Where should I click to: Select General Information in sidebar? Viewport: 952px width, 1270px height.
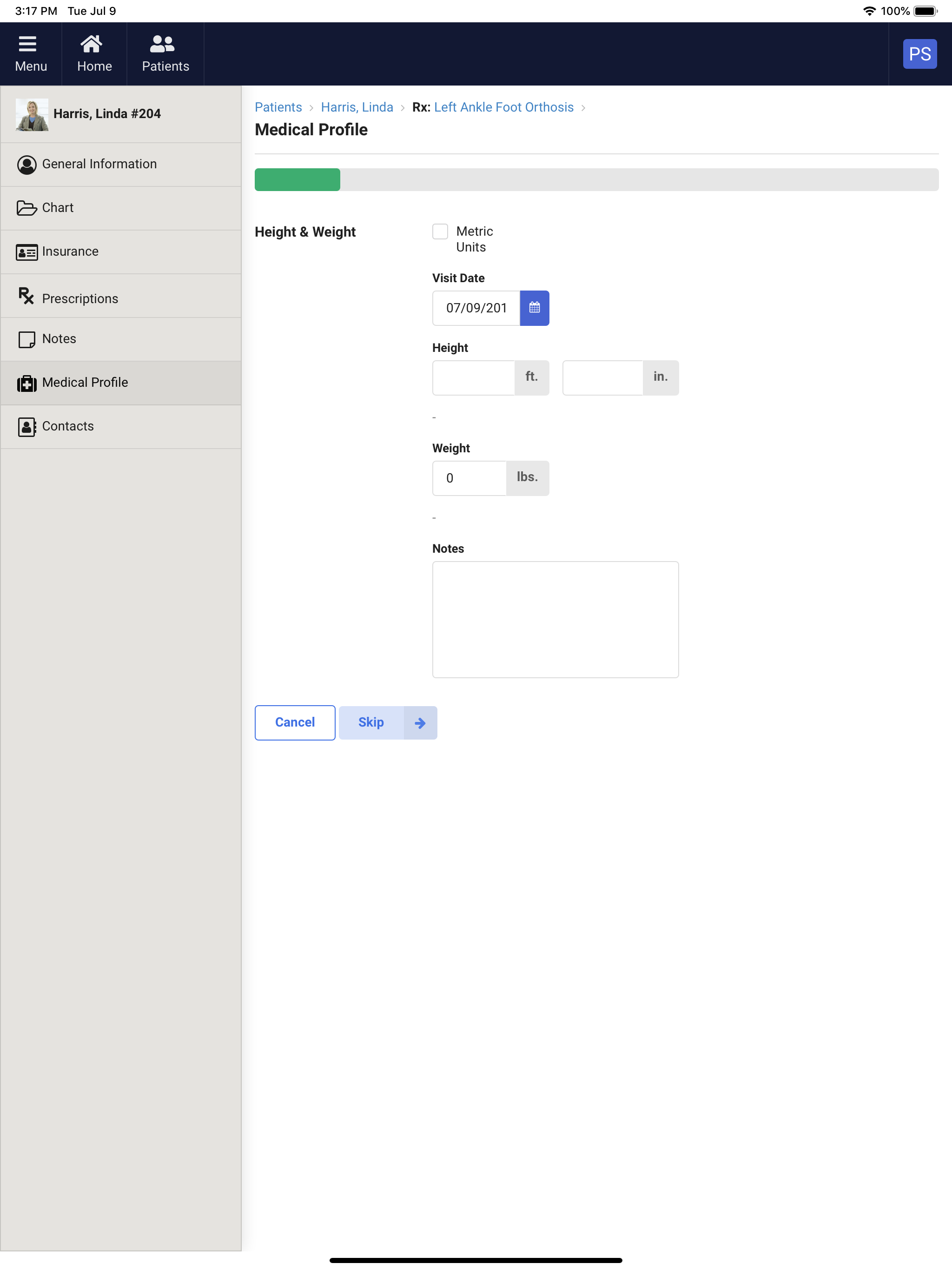[121, 164]
